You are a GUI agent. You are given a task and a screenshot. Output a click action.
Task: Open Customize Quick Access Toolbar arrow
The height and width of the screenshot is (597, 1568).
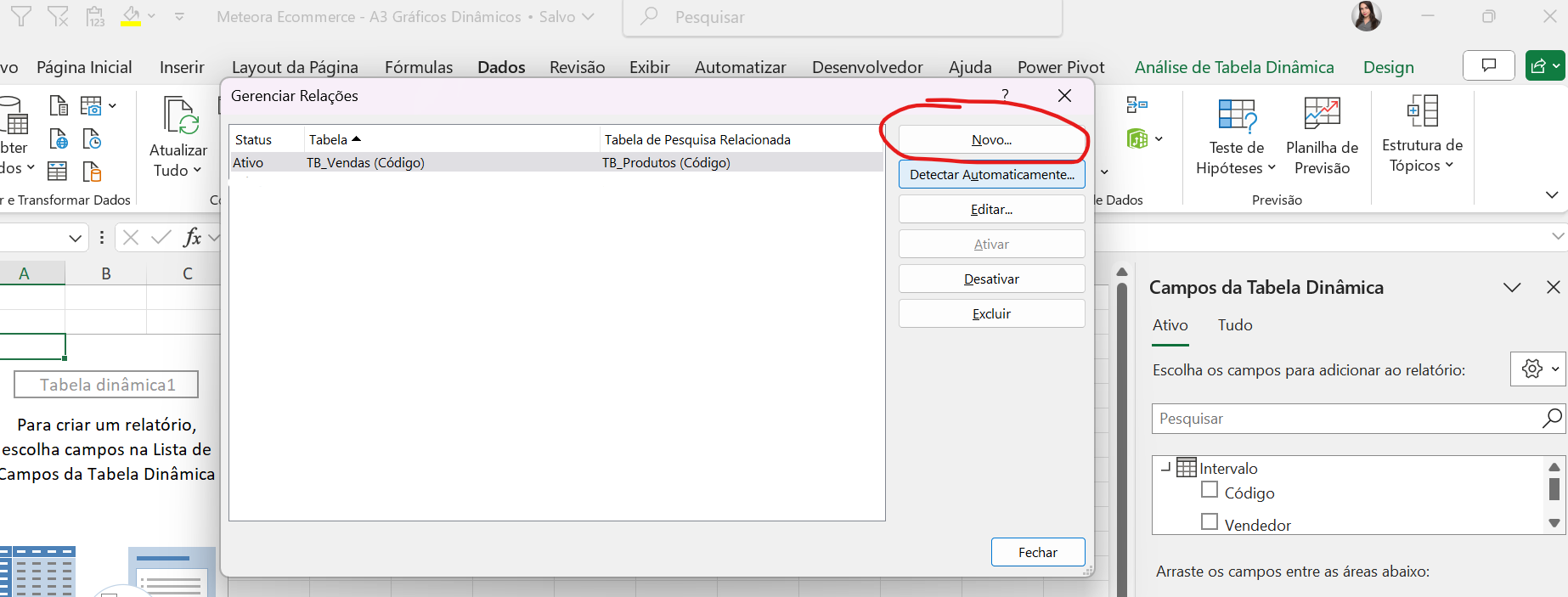point(179,16)
